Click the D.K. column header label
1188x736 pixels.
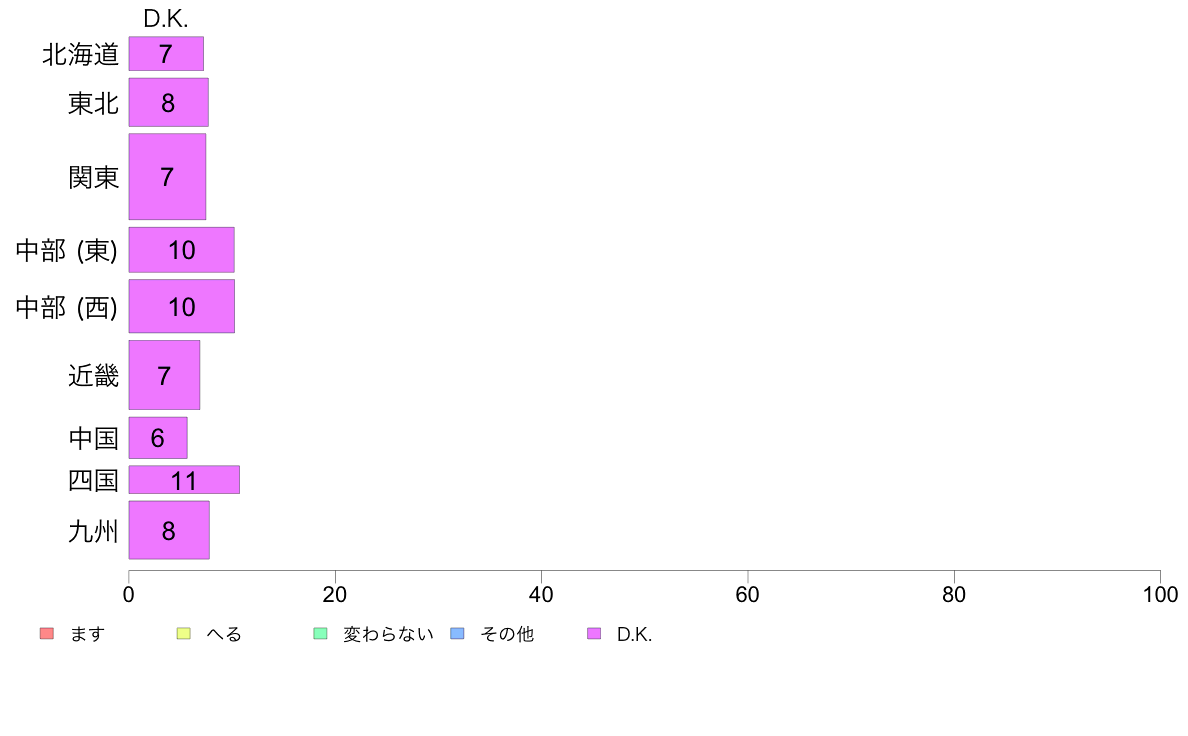(166, 19)
